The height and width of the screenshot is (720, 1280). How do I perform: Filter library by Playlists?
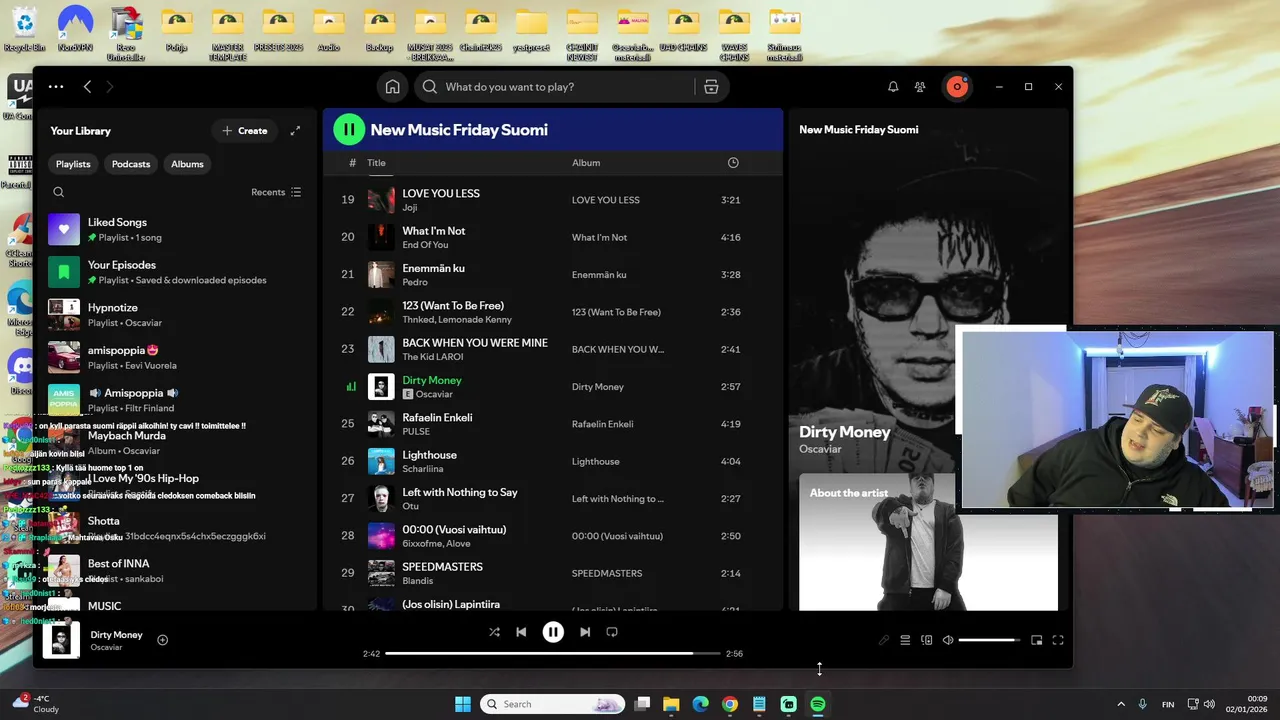coord(73,164)
